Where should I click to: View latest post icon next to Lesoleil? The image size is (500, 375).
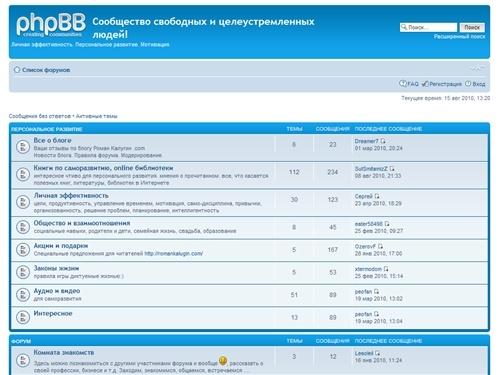click(377, 353)
